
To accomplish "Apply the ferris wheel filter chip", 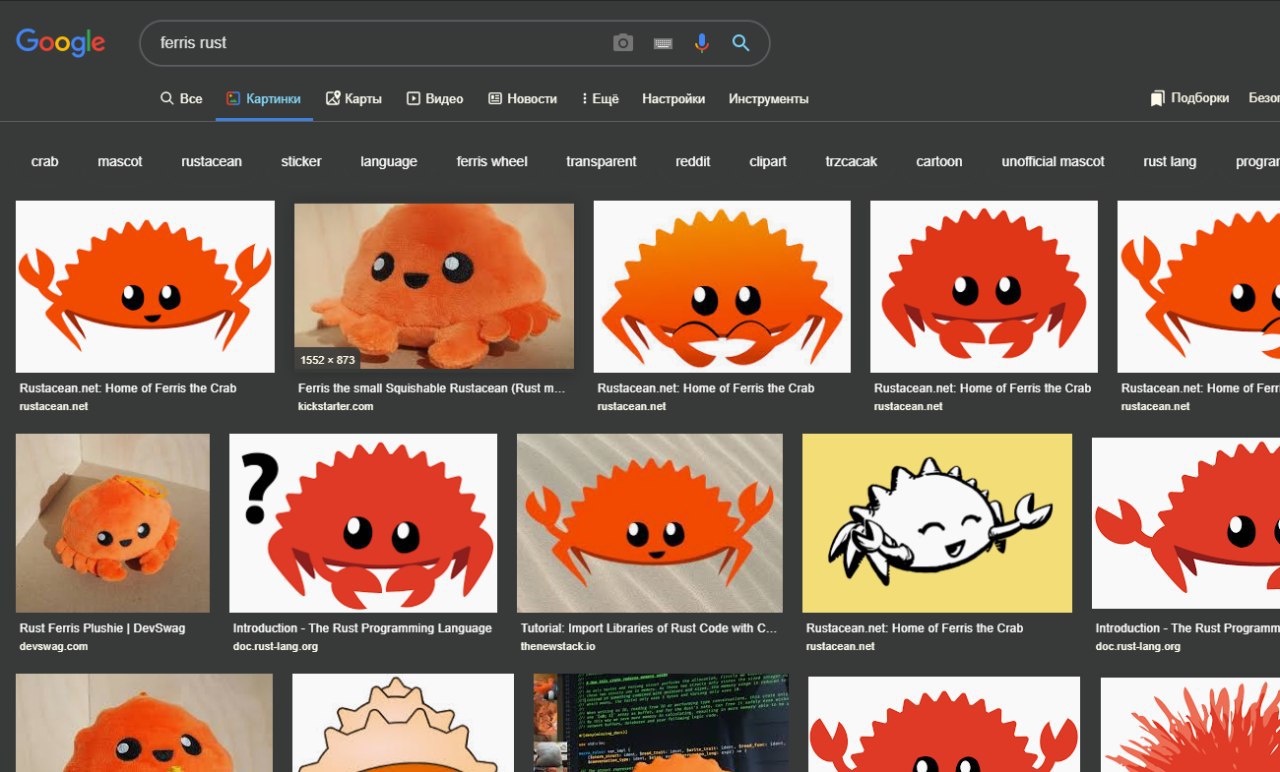I will pyautogui.click(x=492, y=161).
